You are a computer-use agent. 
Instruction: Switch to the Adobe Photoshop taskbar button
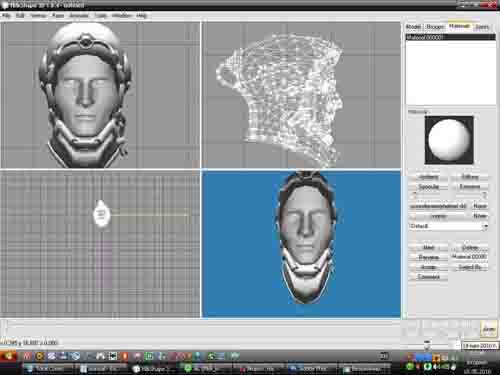(312, 369)
